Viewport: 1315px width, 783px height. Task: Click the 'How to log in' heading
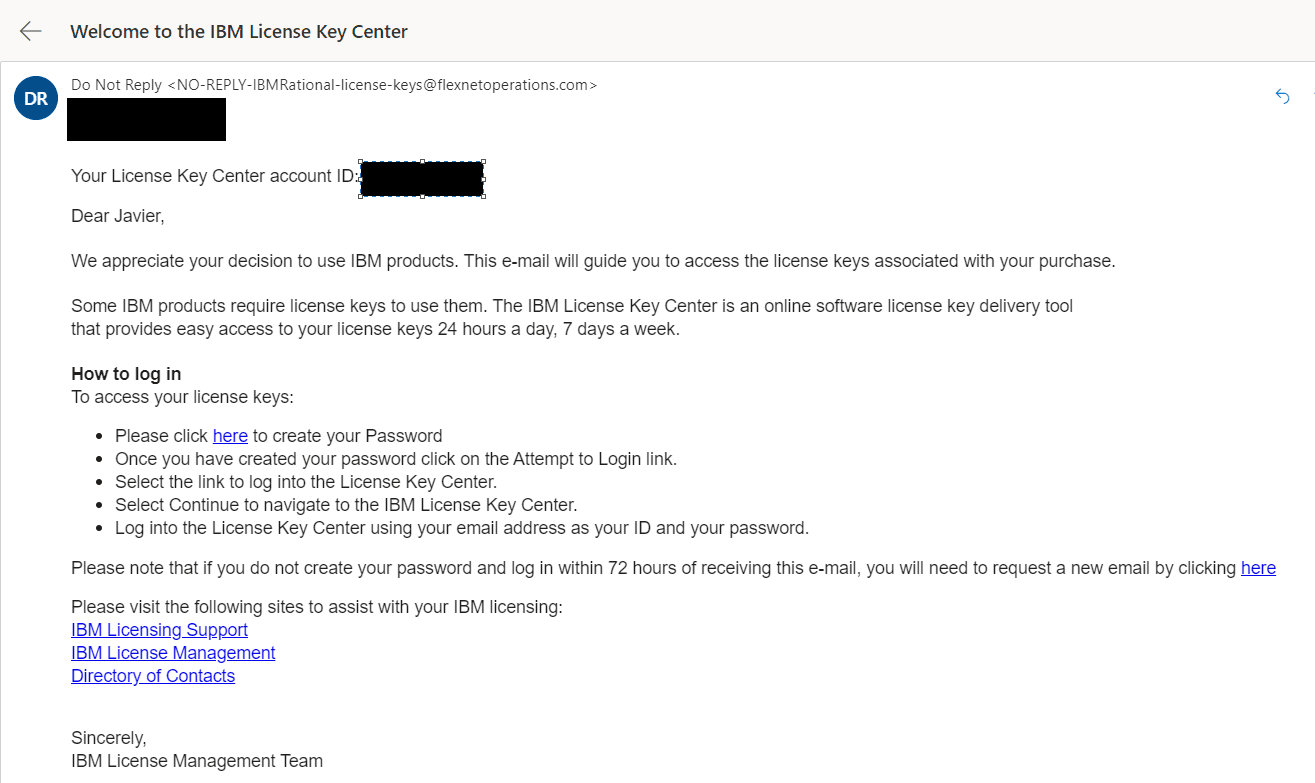point(126,374)
